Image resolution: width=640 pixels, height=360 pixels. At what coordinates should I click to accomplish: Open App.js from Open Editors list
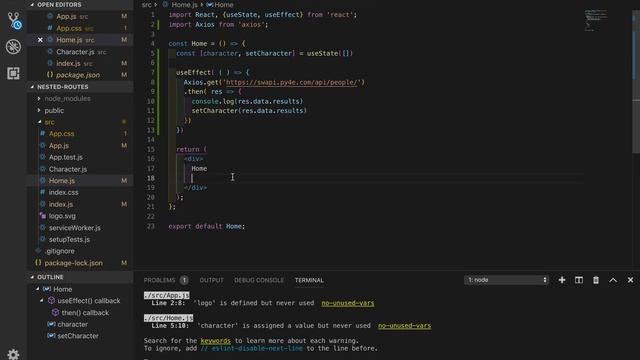pyautogui.click(x=80, y=16)
